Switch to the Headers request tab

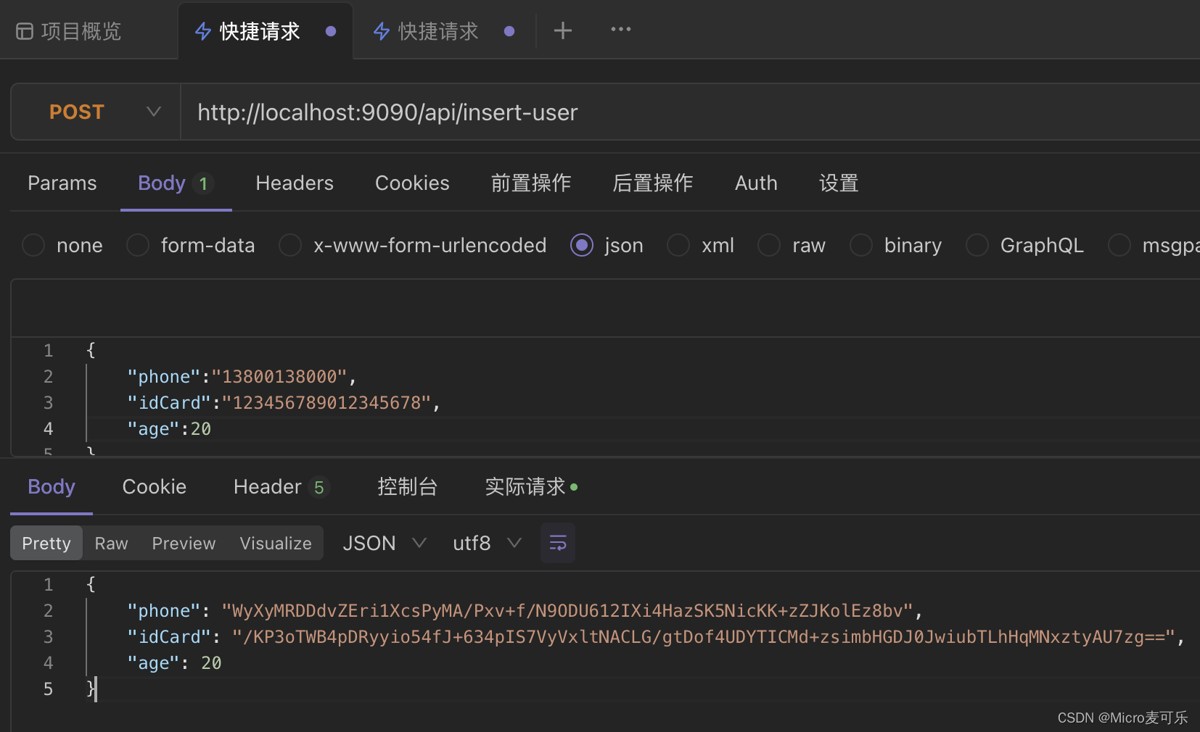coord(294,183)
